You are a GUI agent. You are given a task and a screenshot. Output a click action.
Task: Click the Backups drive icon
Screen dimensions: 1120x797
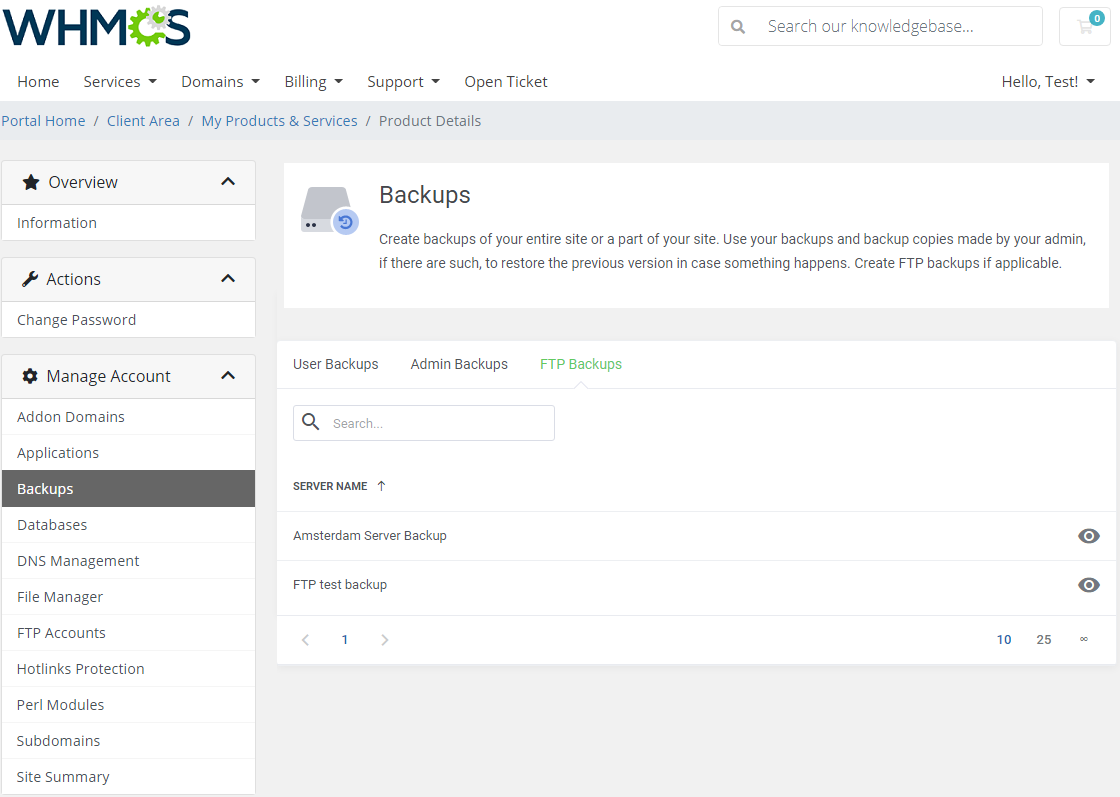point(329,210)
